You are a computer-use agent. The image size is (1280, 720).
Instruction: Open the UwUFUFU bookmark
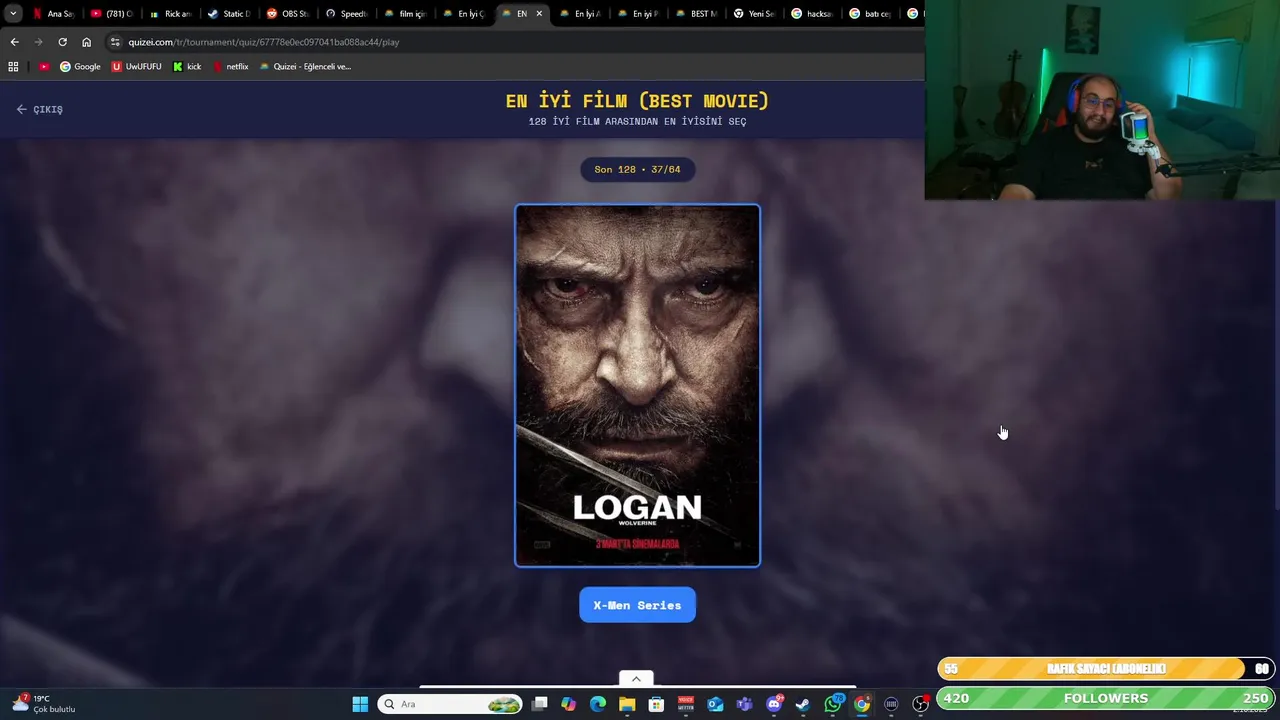point(136,67)
